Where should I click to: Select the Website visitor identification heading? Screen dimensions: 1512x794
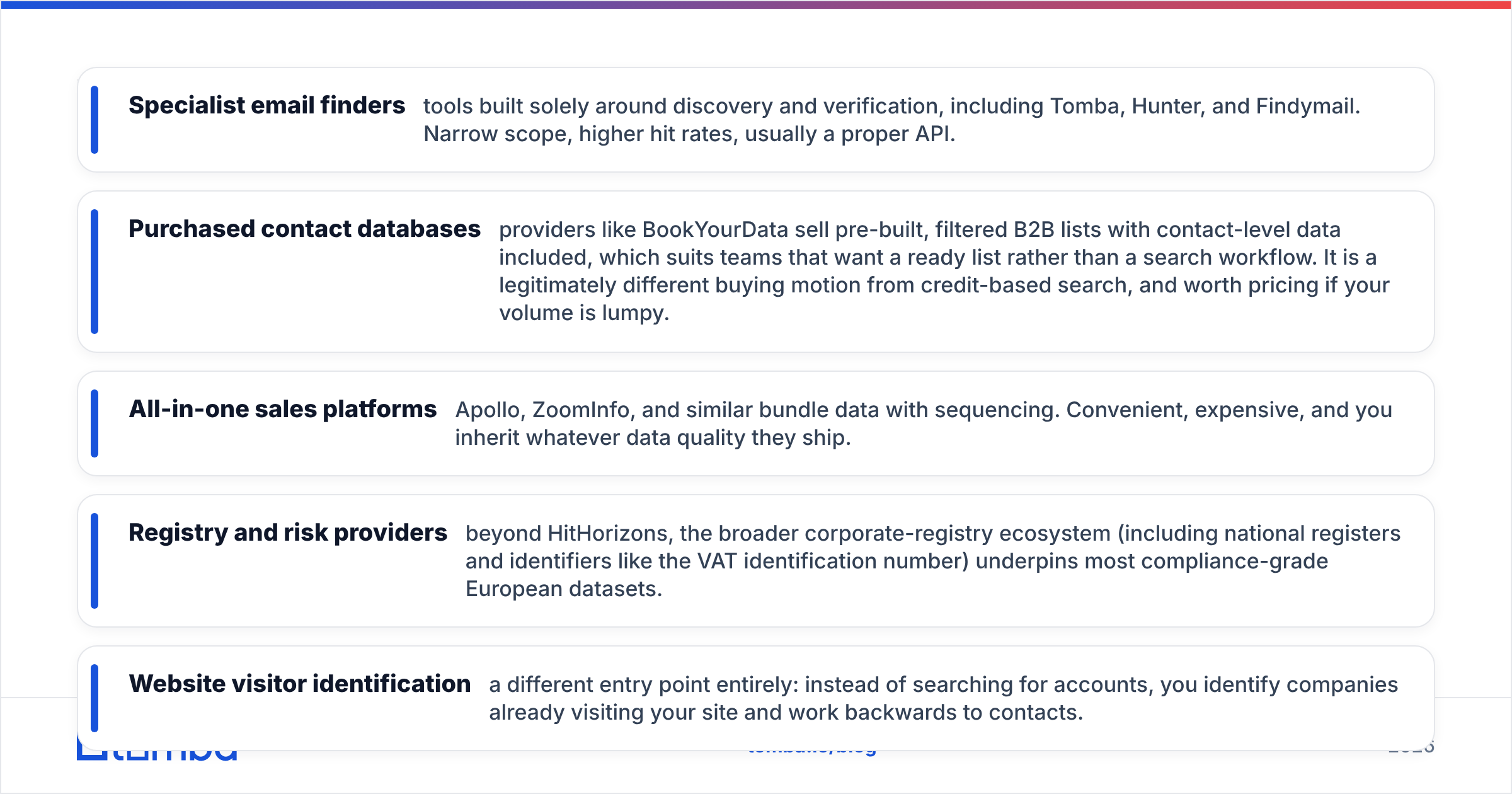(x=299, y=684)
